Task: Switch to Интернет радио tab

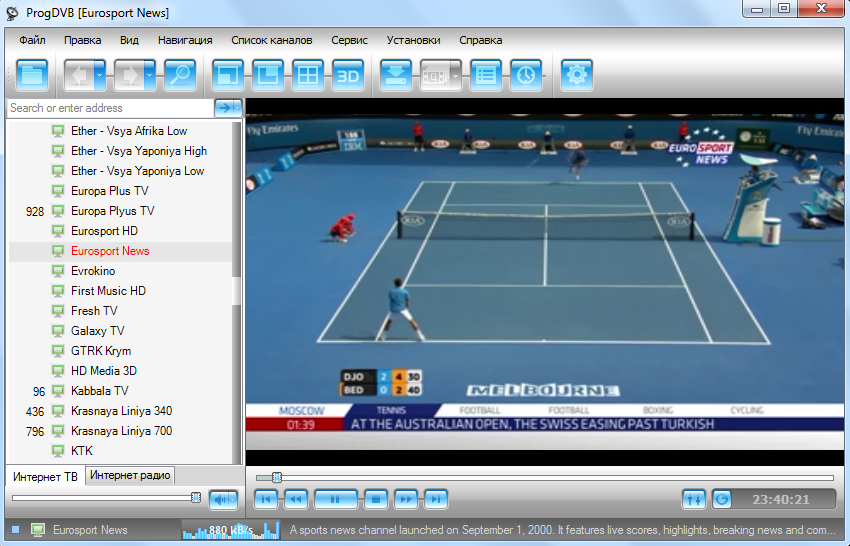Action: (130, 476)
